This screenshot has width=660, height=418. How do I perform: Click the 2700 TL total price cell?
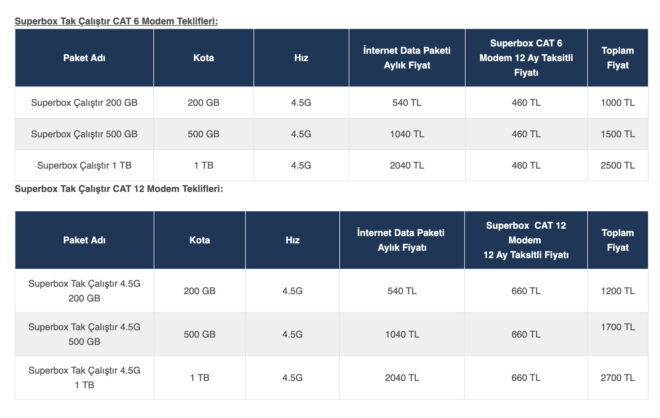point(617,377)
